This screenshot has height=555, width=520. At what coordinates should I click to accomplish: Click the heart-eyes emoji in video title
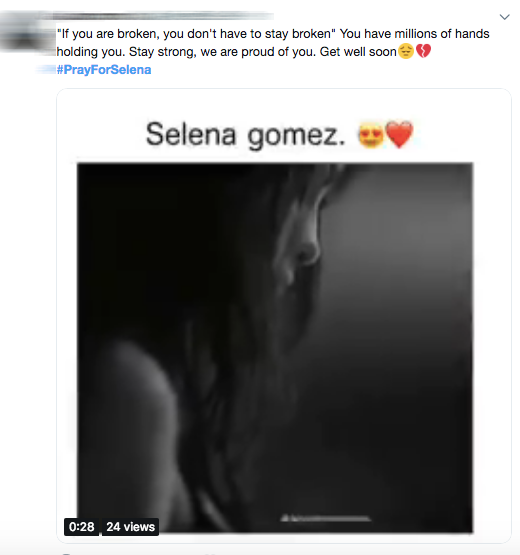tap(371, 135)
